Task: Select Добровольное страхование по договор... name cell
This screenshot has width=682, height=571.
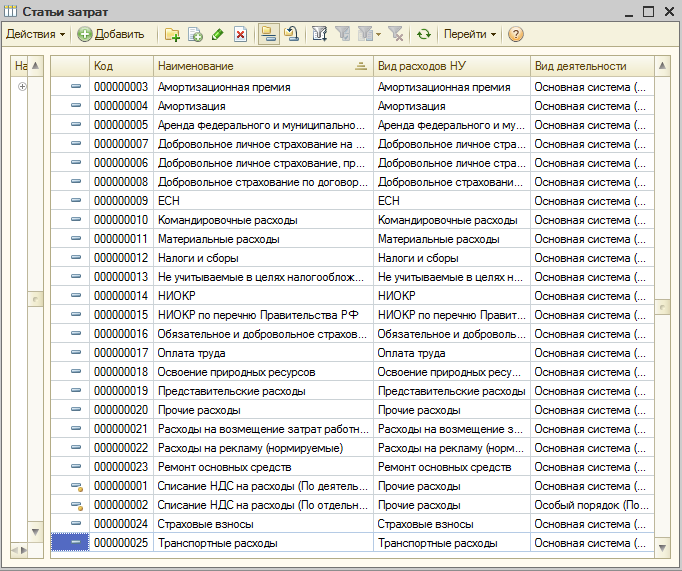Action: (263, 182)
